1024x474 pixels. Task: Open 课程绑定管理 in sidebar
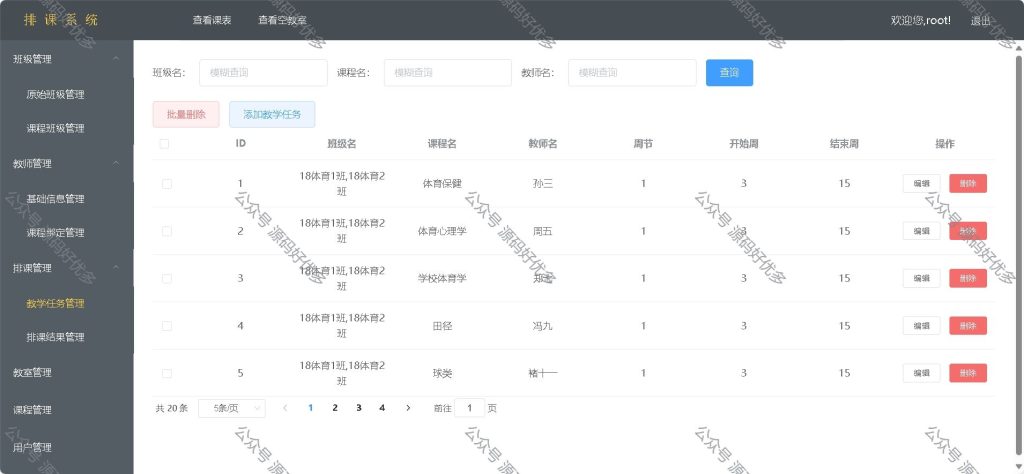tap(56, 233)
